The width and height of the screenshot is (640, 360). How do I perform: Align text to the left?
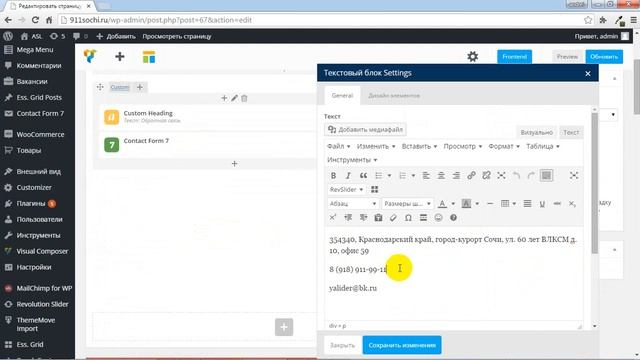pyautogui.click(x=426, y=176)
